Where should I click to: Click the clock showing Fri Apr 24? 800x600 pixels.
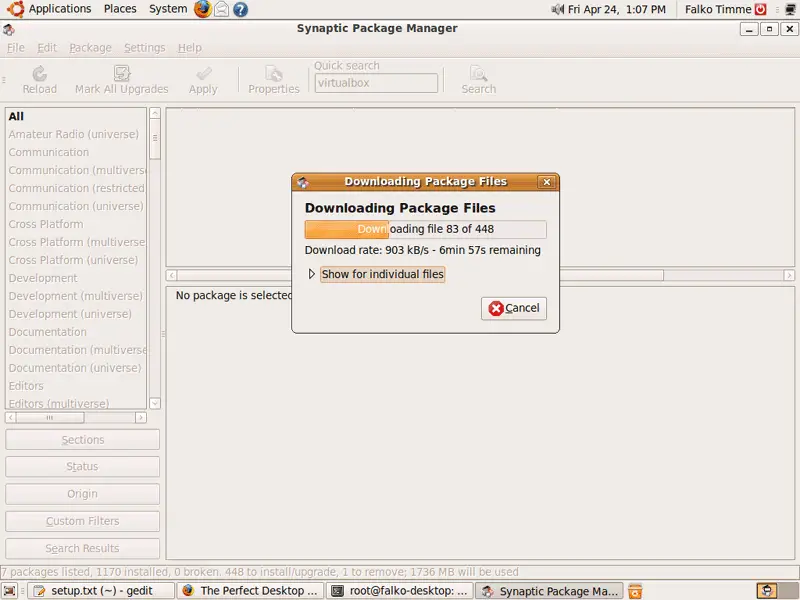(x=616, y=9)
